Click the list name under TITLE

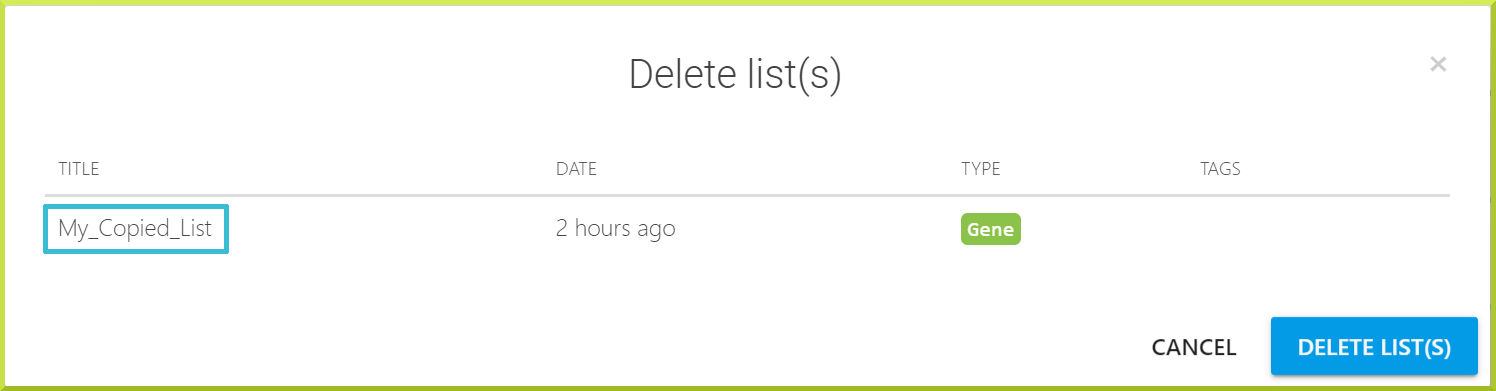coord(135,229)
